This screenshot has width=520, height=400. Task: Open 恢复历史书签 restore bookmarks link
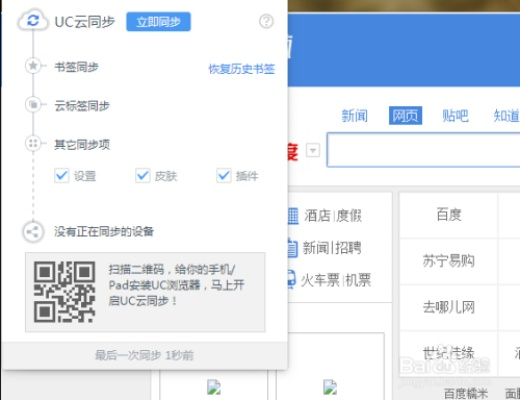coord(242,69)
